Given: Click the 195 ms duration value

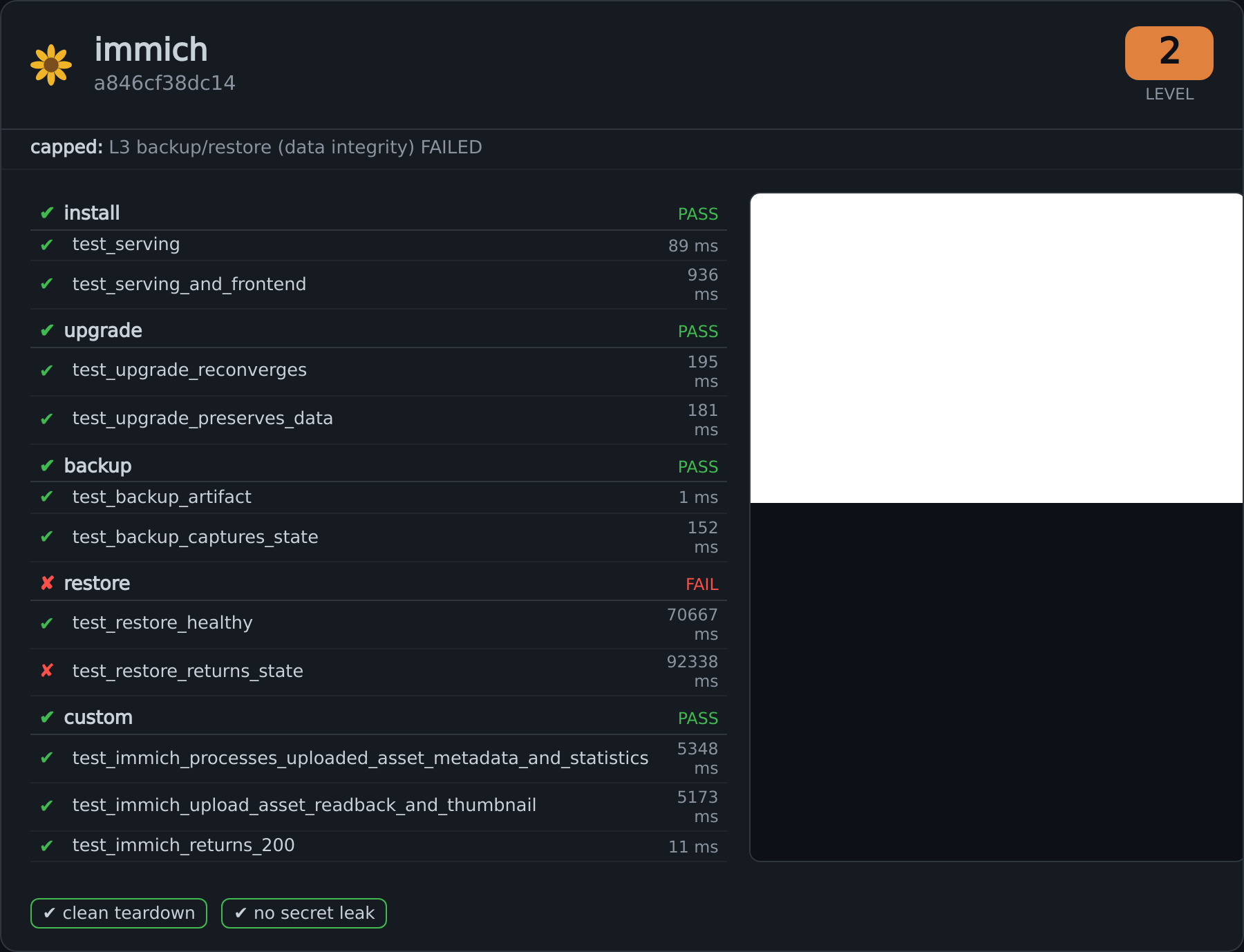Looking at the screenshot, I should [703, 372].
